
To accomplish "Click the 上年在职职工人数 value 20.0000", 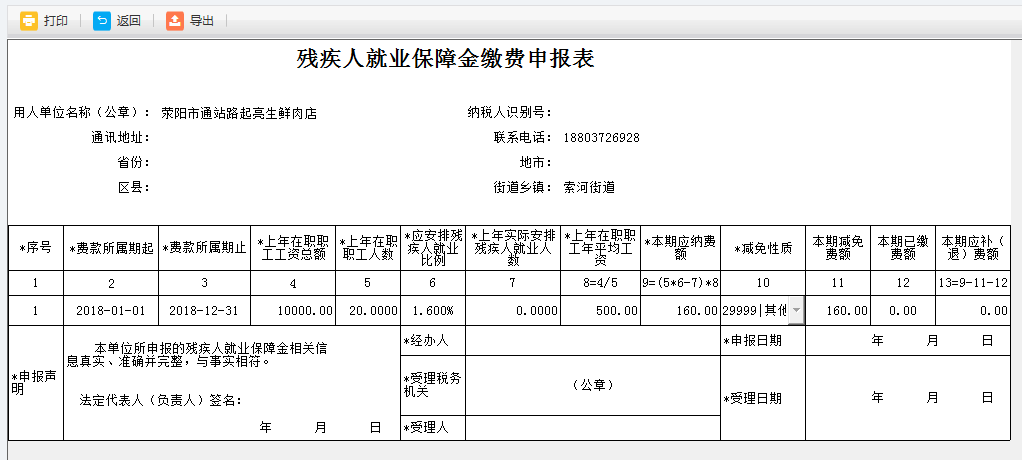I will point(368,311).
